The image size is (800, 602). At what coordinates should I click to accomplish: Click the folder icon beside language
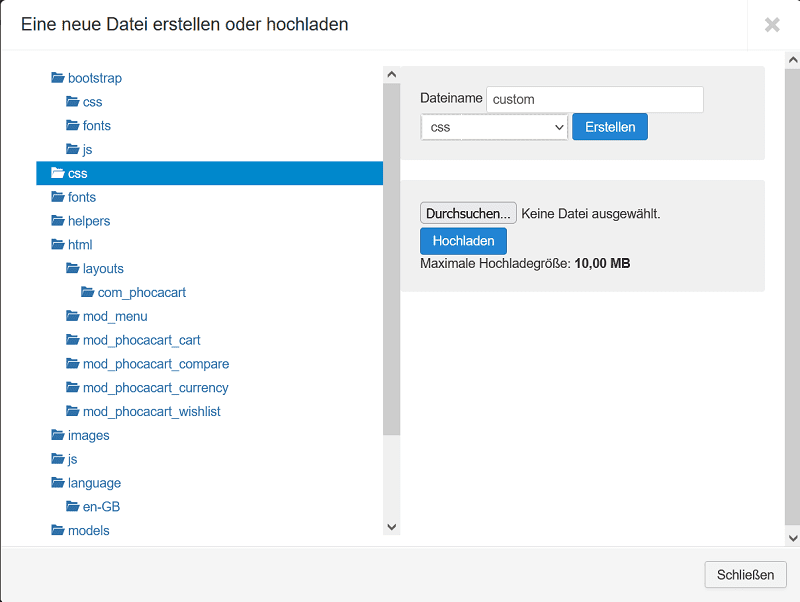coord(58,483)
